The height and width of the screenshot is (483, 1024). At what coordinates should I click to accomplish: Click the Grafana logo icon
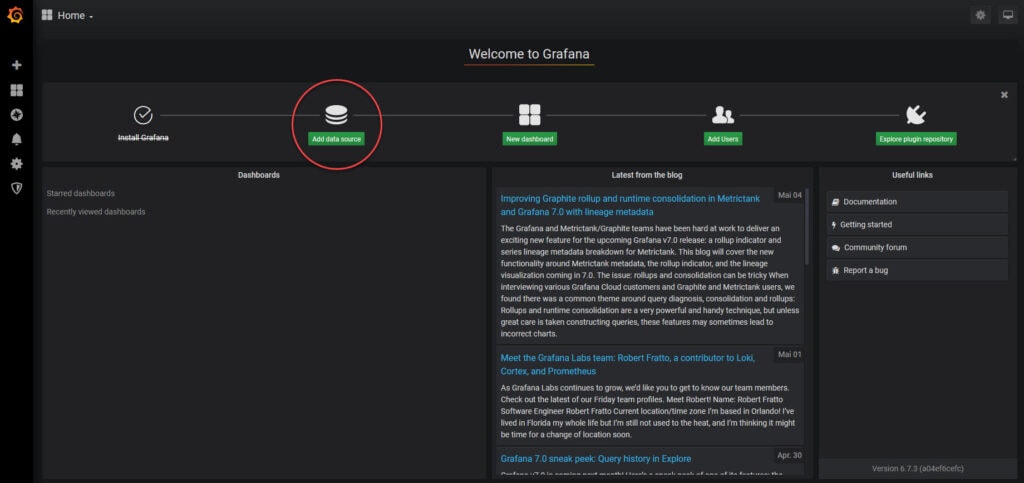point(16,15)
